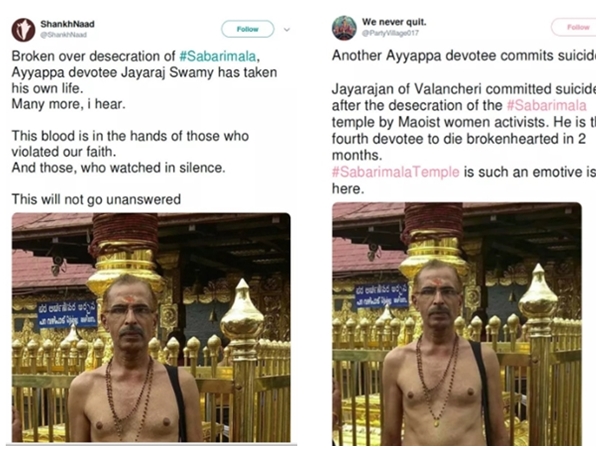Click "And those, who watched in silence." line
The width and height of the screenshot is (600, 450).
[118, 167]
